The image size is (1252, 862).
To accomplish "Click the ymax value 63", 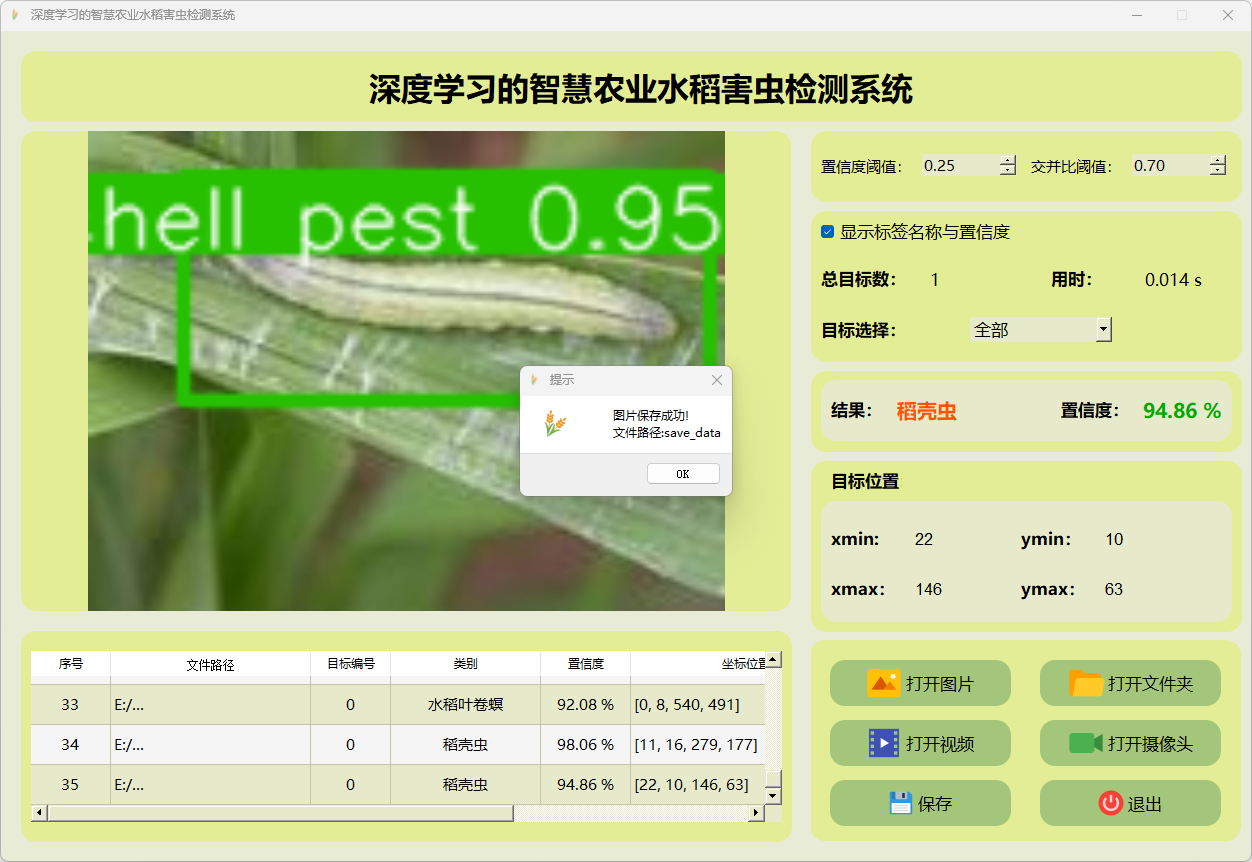I will [1114, 590].
